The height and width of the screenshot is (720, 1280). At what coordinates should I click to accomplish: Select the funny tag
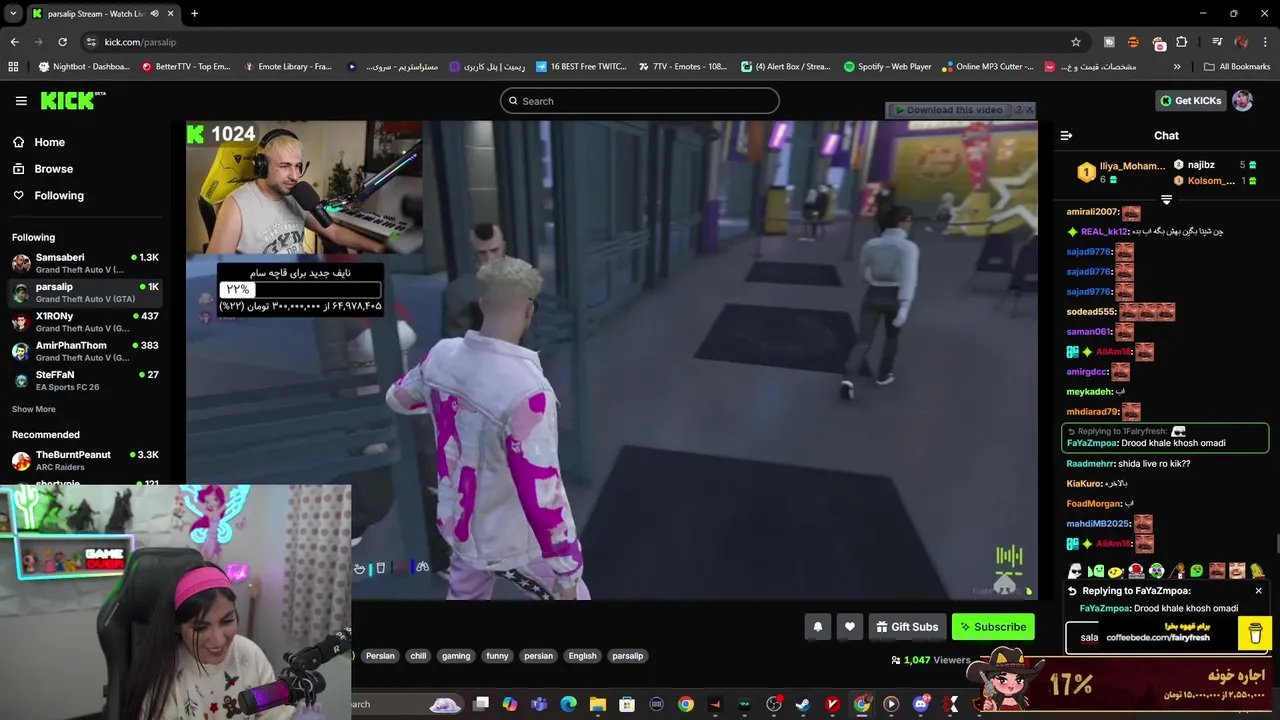click(497, 656)
